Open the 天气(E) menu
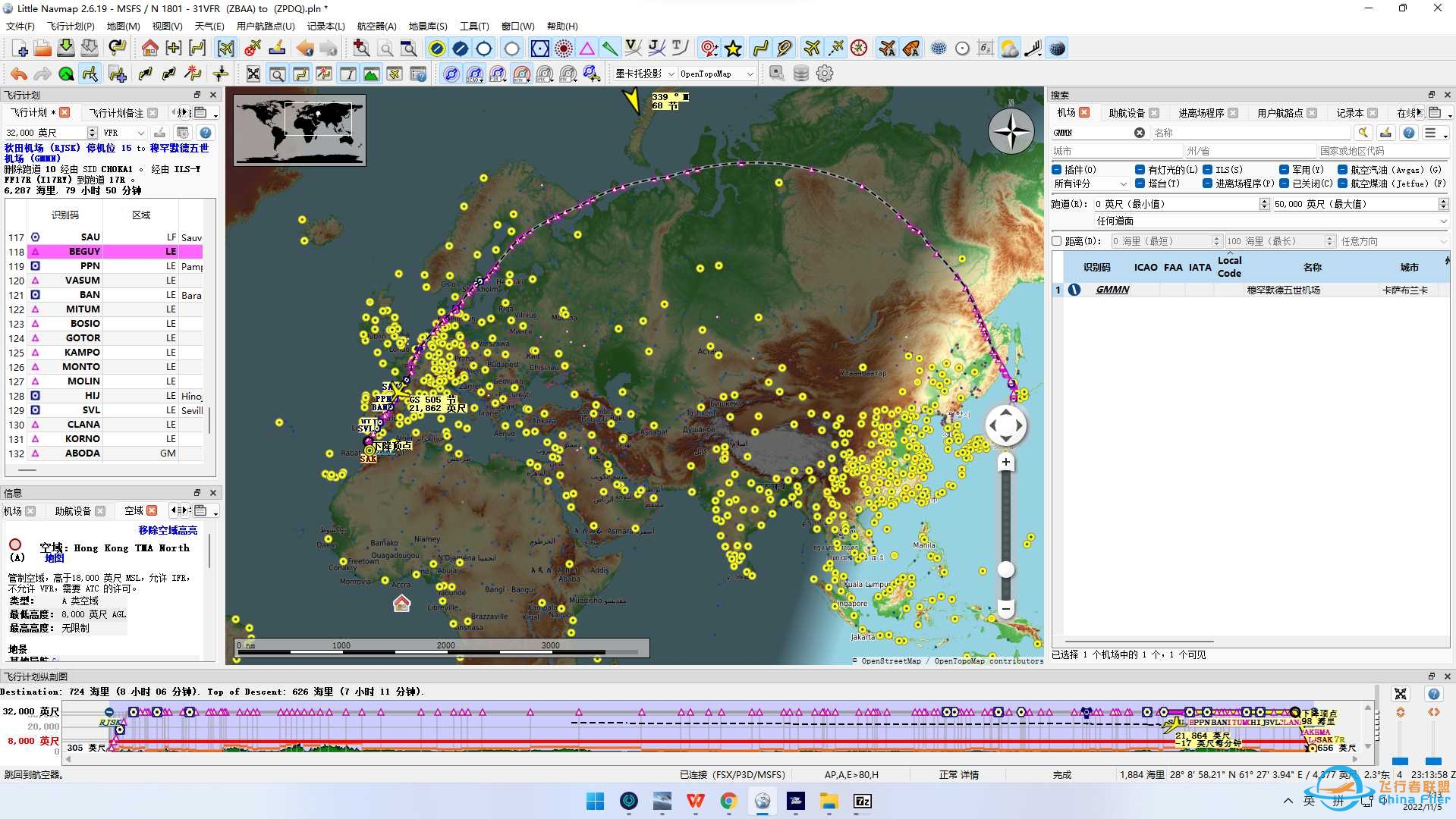Viewport: 1456px width, 819px height. (x=209, y=26)
